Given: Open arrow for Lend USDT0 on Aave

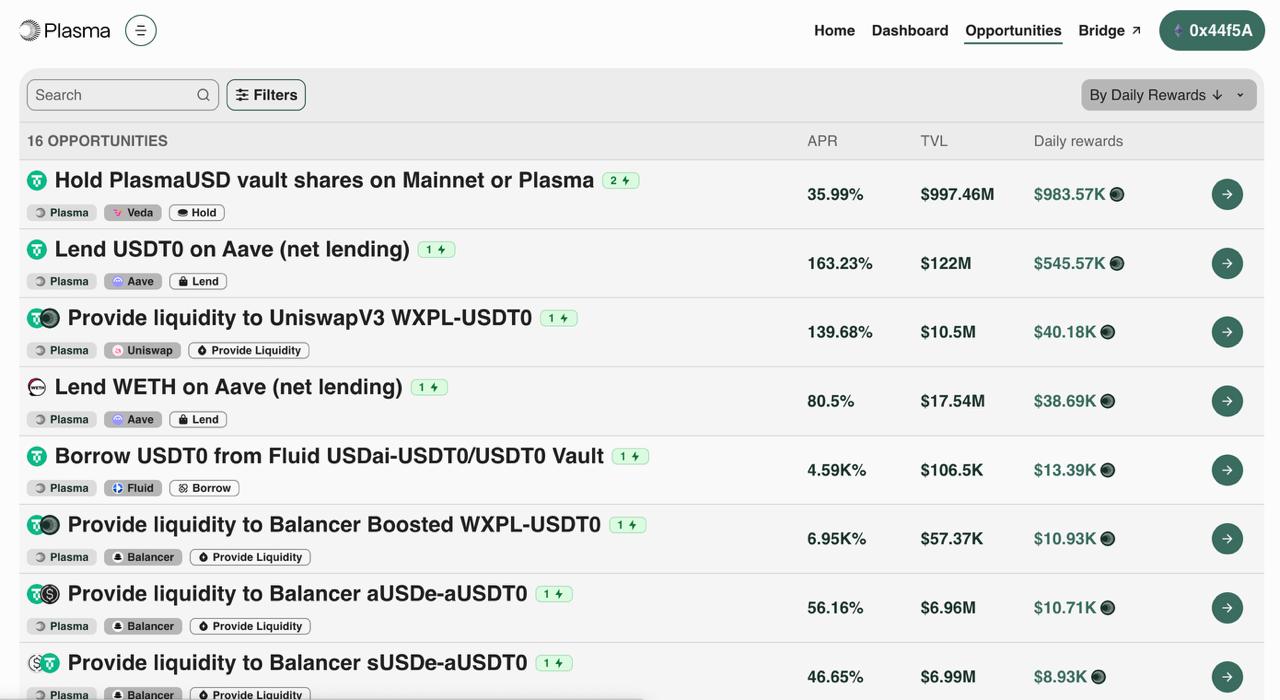Looking at the screenshot, I should coord(1227,263).
